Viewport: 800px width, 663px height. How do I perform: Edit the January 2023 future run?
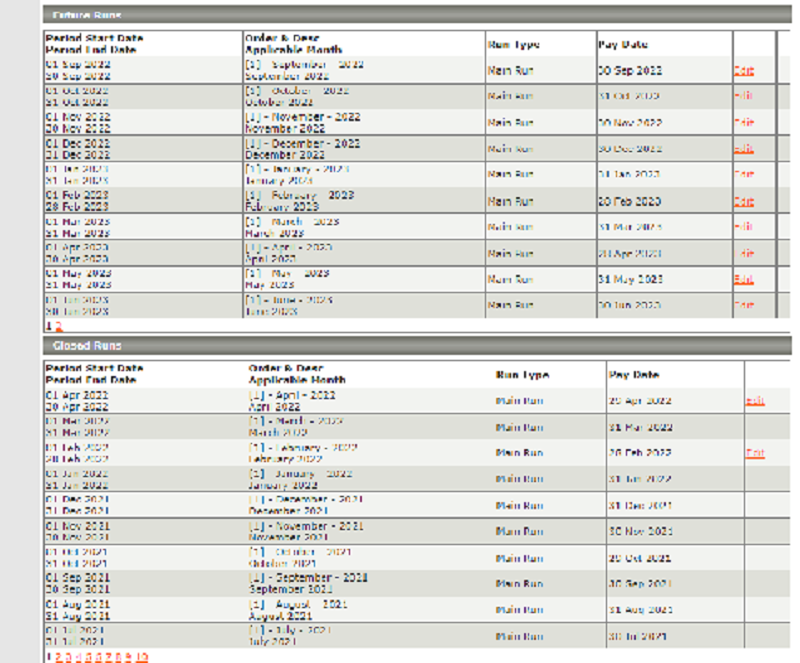[744, 174]
